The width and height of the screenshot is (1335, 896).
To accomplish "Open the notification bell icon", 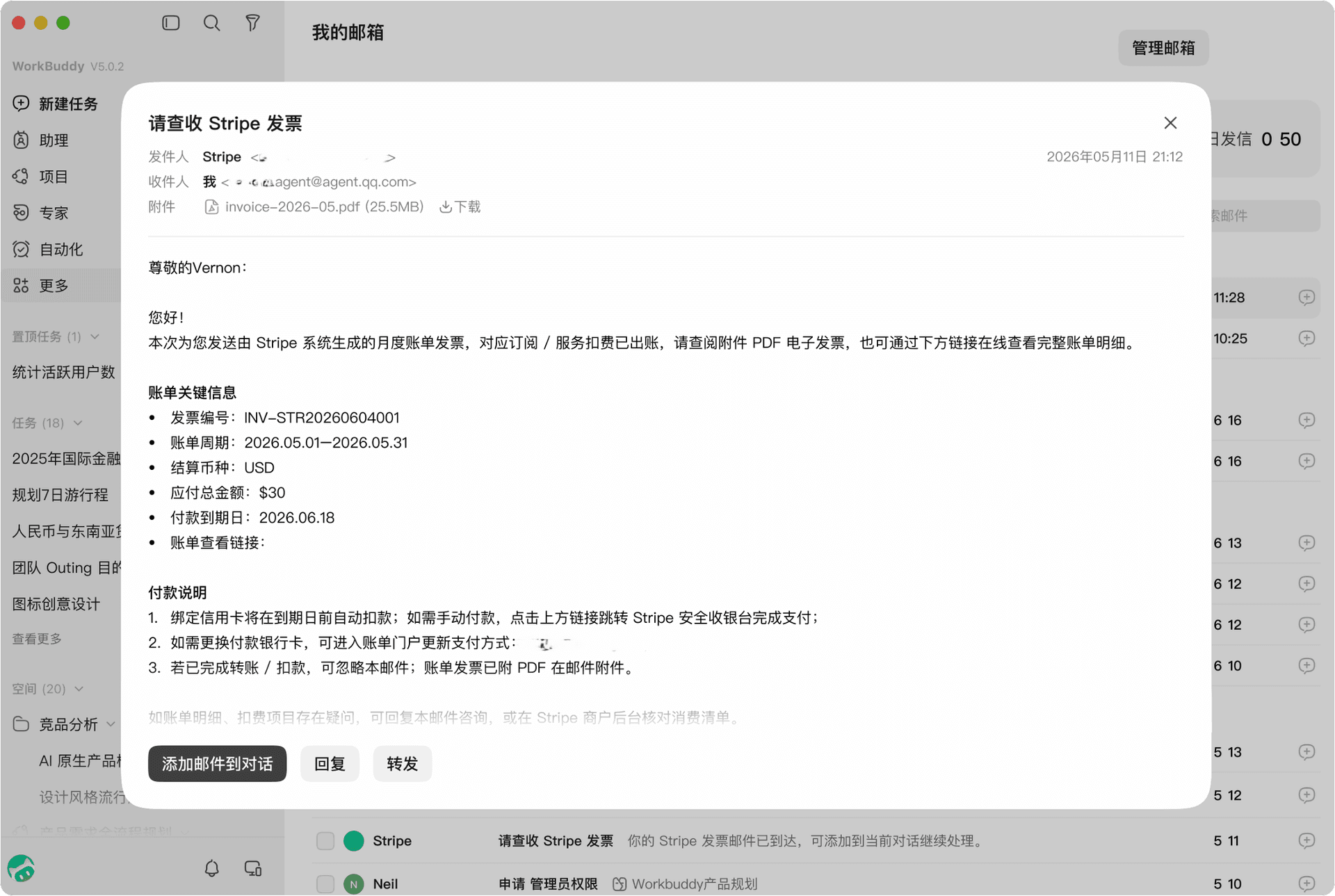I will point(212,868).
